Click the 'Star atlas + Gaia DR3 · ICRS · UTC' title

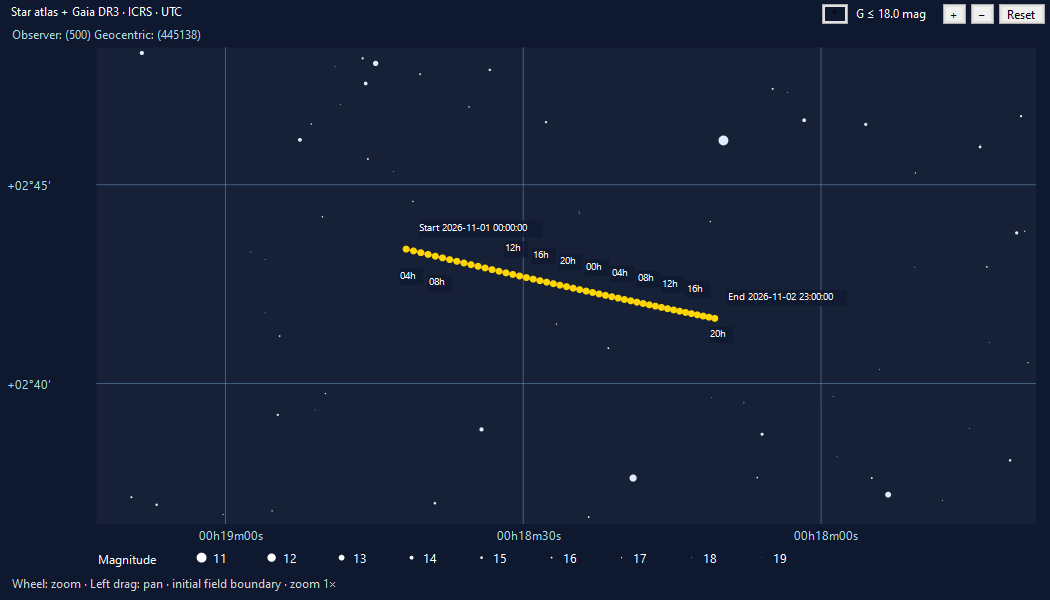96,12
